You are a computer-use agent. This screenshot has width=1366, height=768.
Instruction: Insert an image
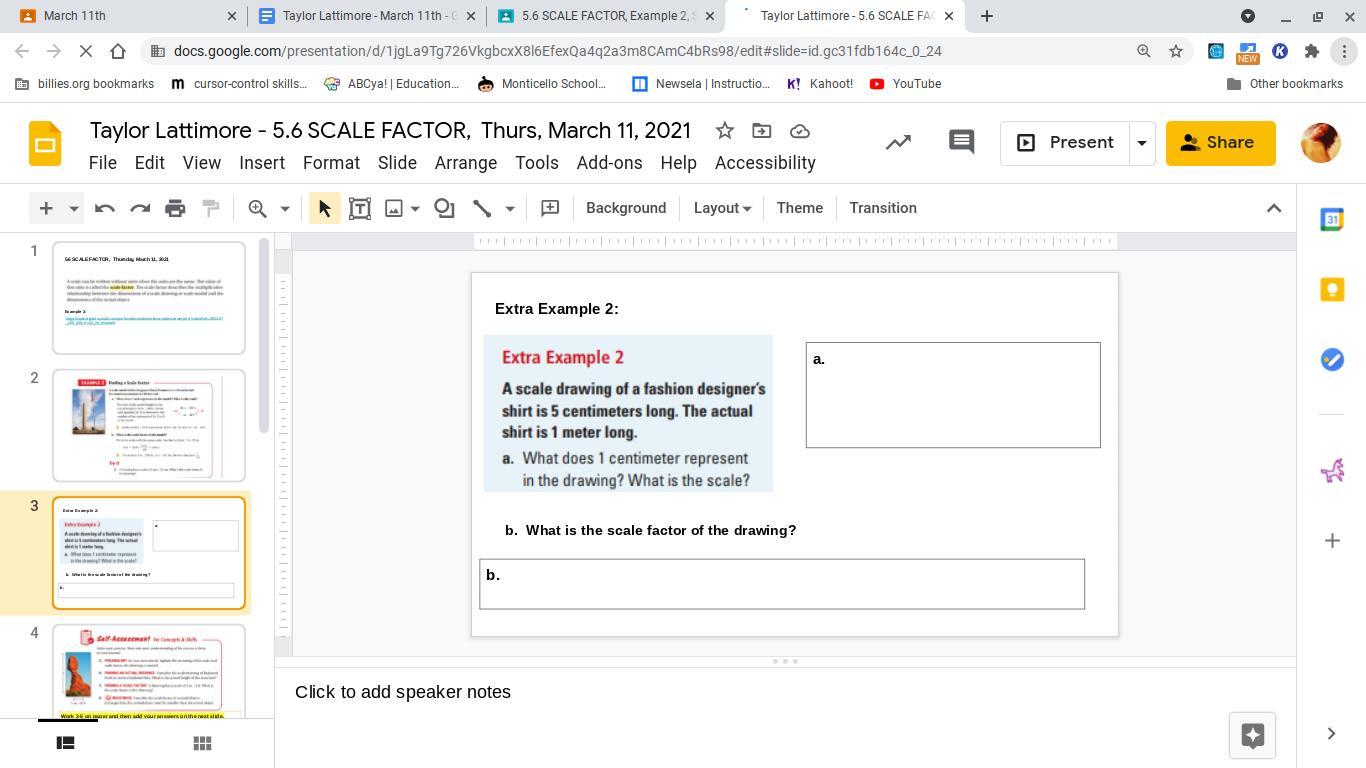(394, 208)
